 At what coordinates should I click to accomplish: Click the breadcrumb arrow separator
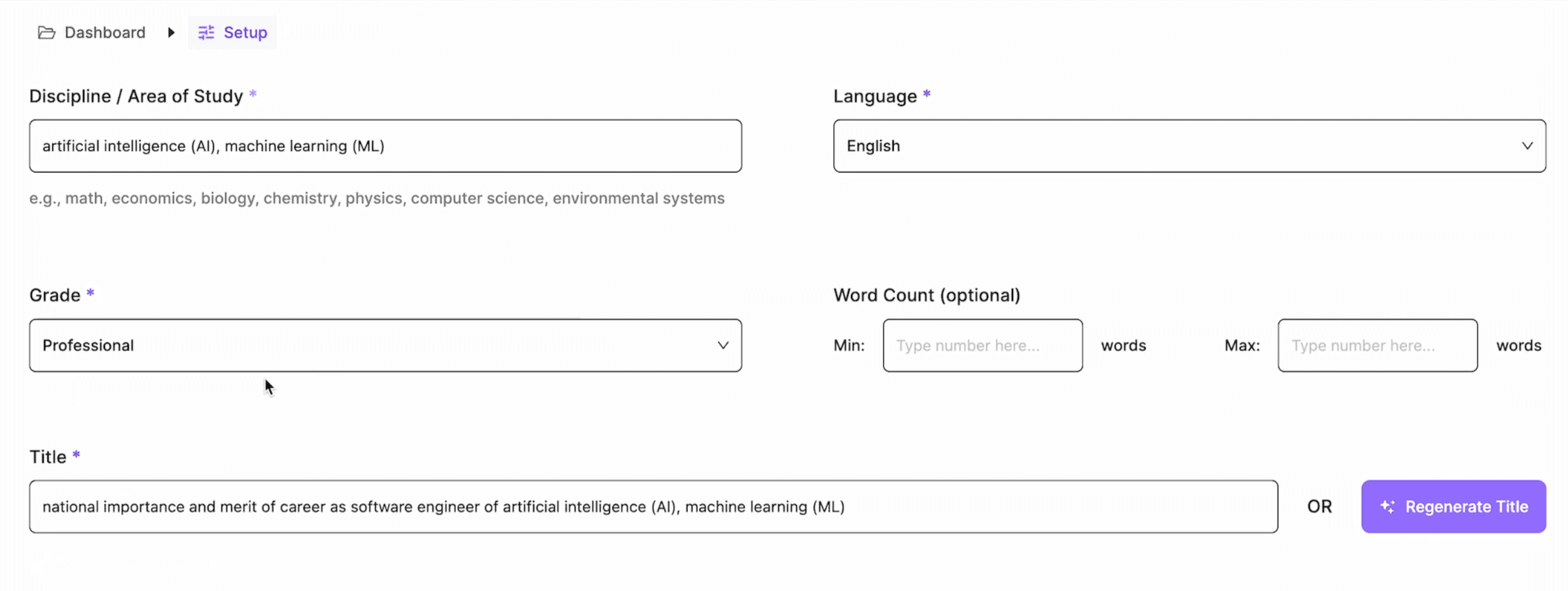pyautogui.click(x=171, y=33)
